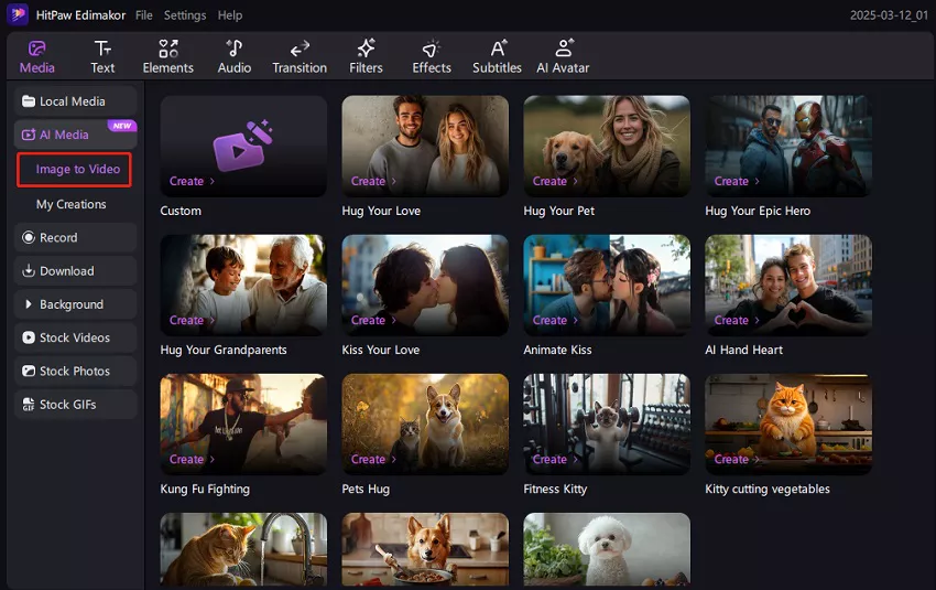Open the Filters panel icon
Screen dimensions: 936x590
pos(366,48)
